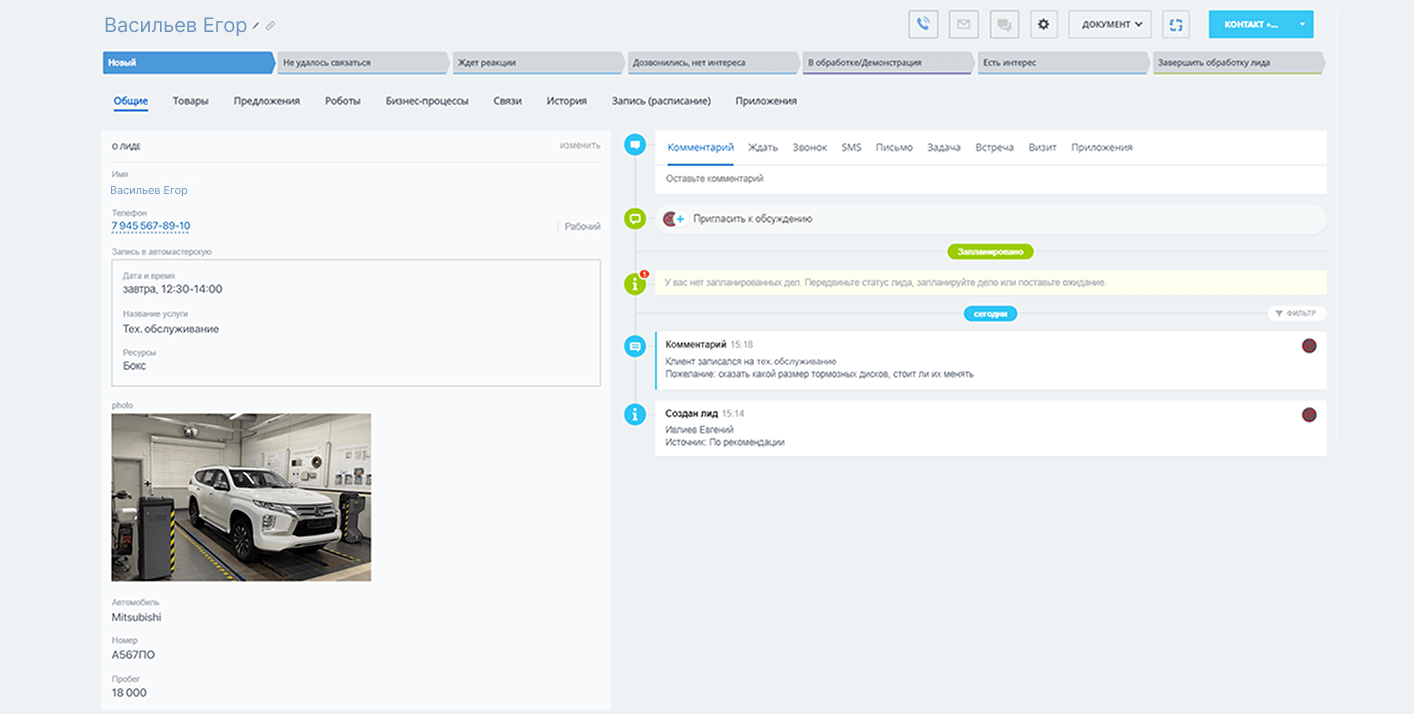1414x714 pixels.
Task: Click the 'Запланировано' timeline label
Action: pos(990,252)
